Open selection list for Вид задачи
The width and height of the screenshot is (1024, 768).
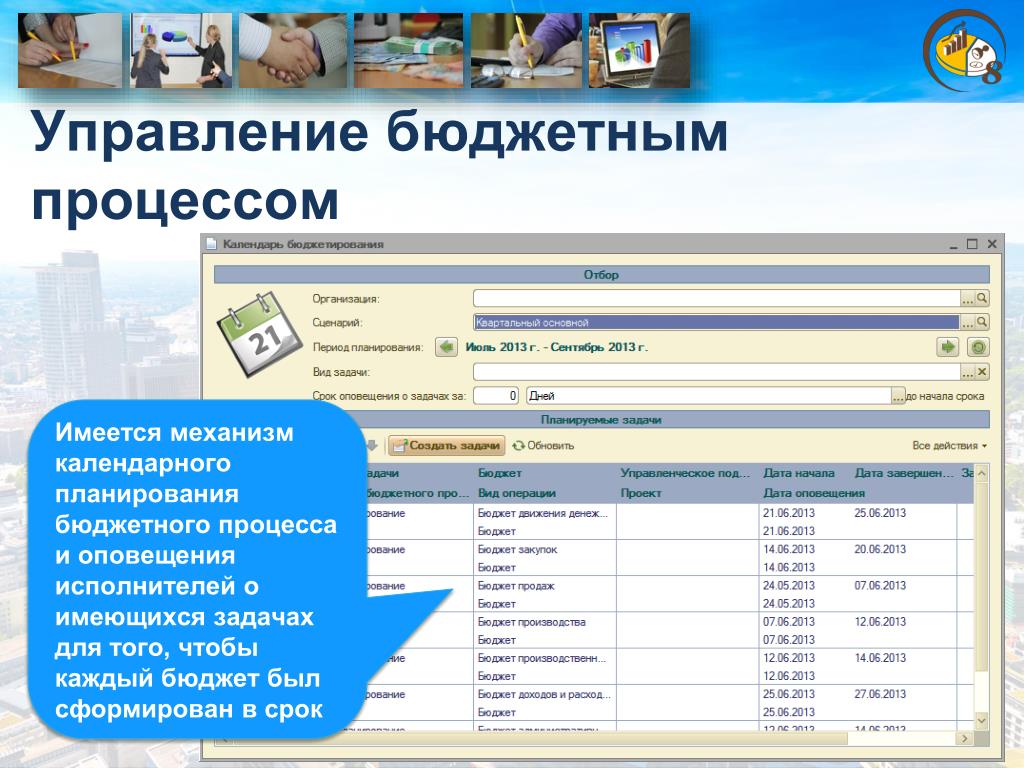[x=967, y=372]
